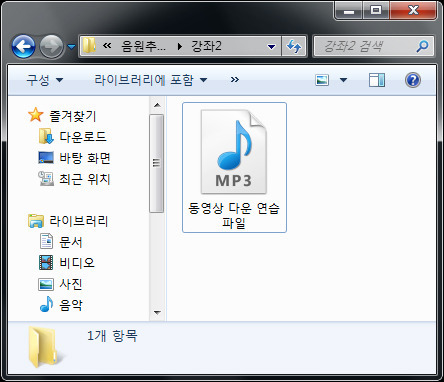Screen dimensions: 444x382
Task: Click the 라이브러리 folder icon
Action: (36, 221)
